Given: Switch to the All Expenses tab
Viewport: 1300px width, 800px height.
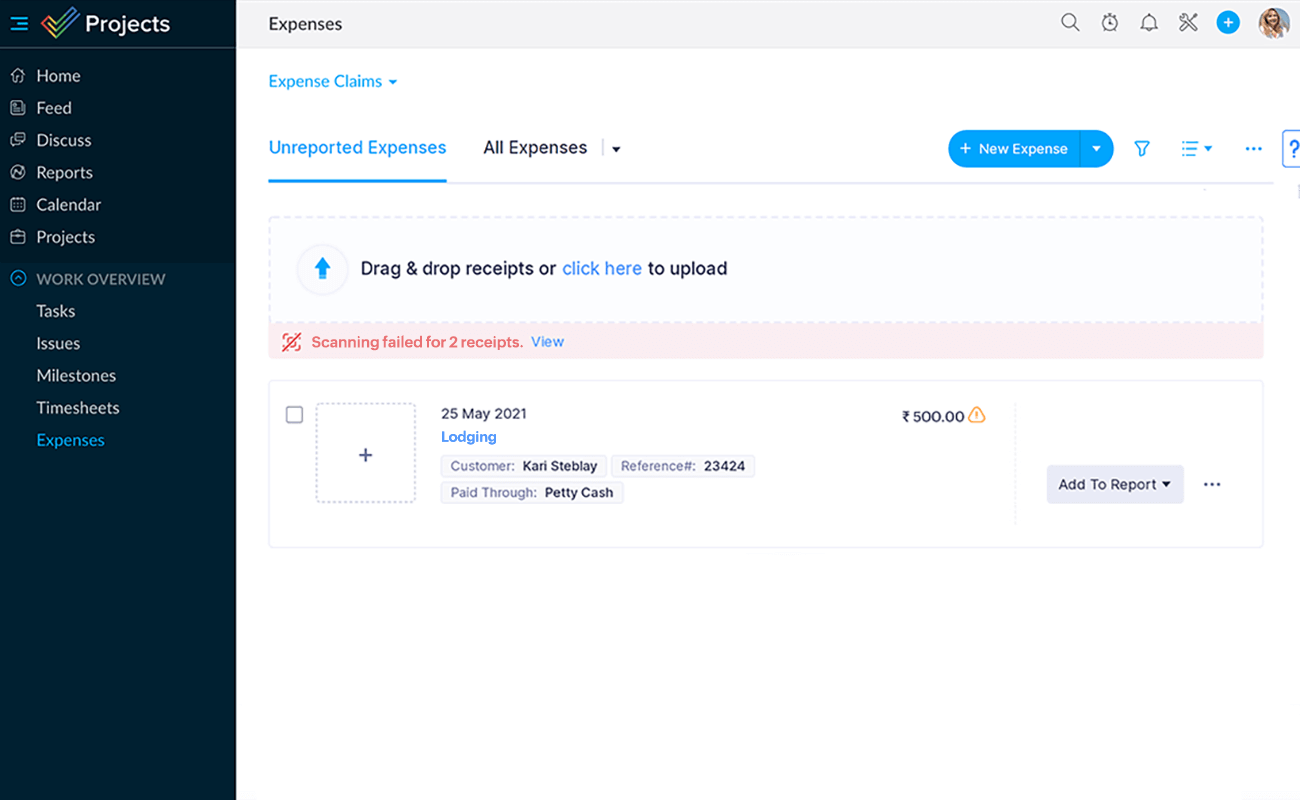Looking at the screenshot, I should (535, 147).
